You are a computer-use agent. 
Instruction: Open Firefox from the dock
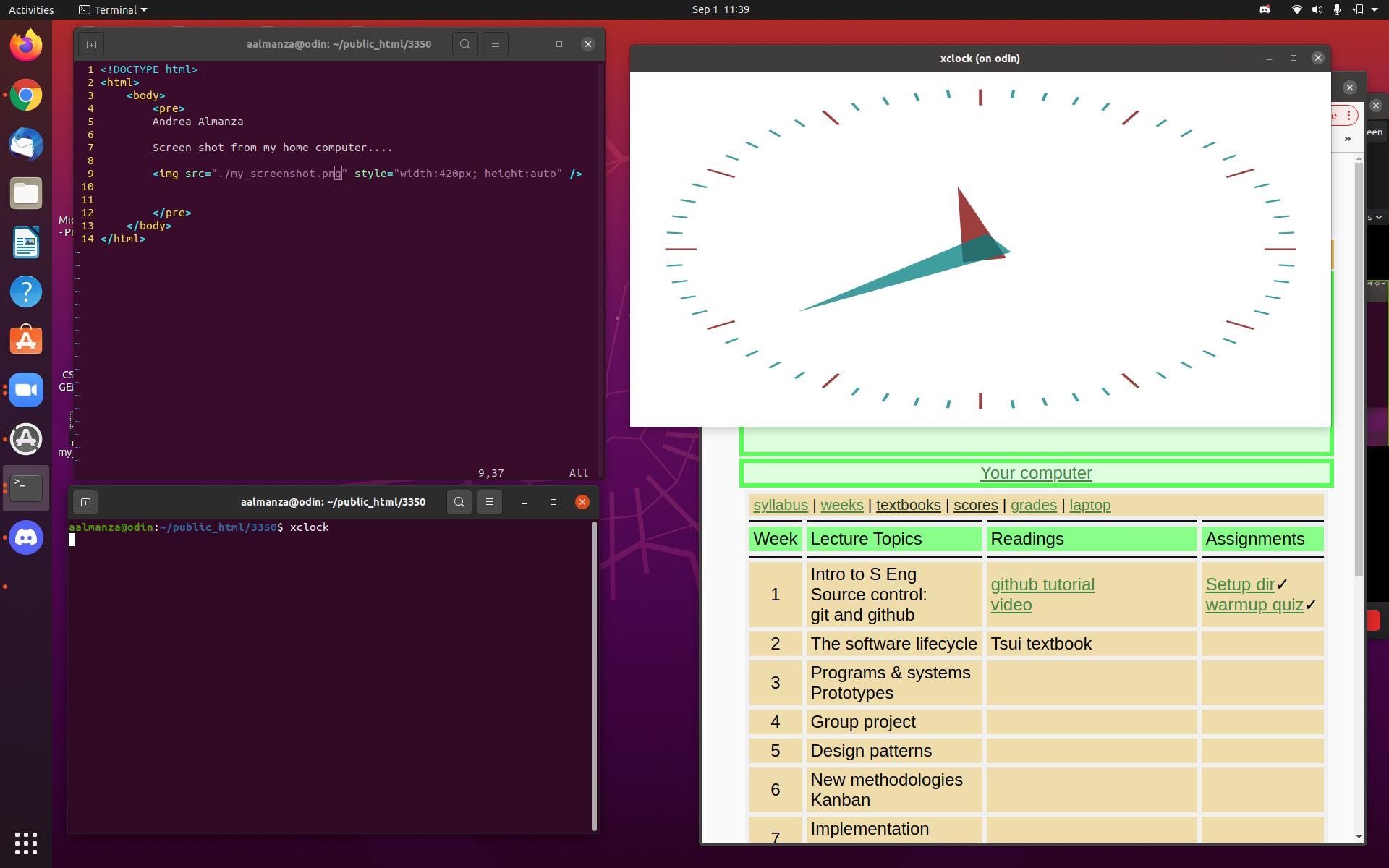[26, 46]
